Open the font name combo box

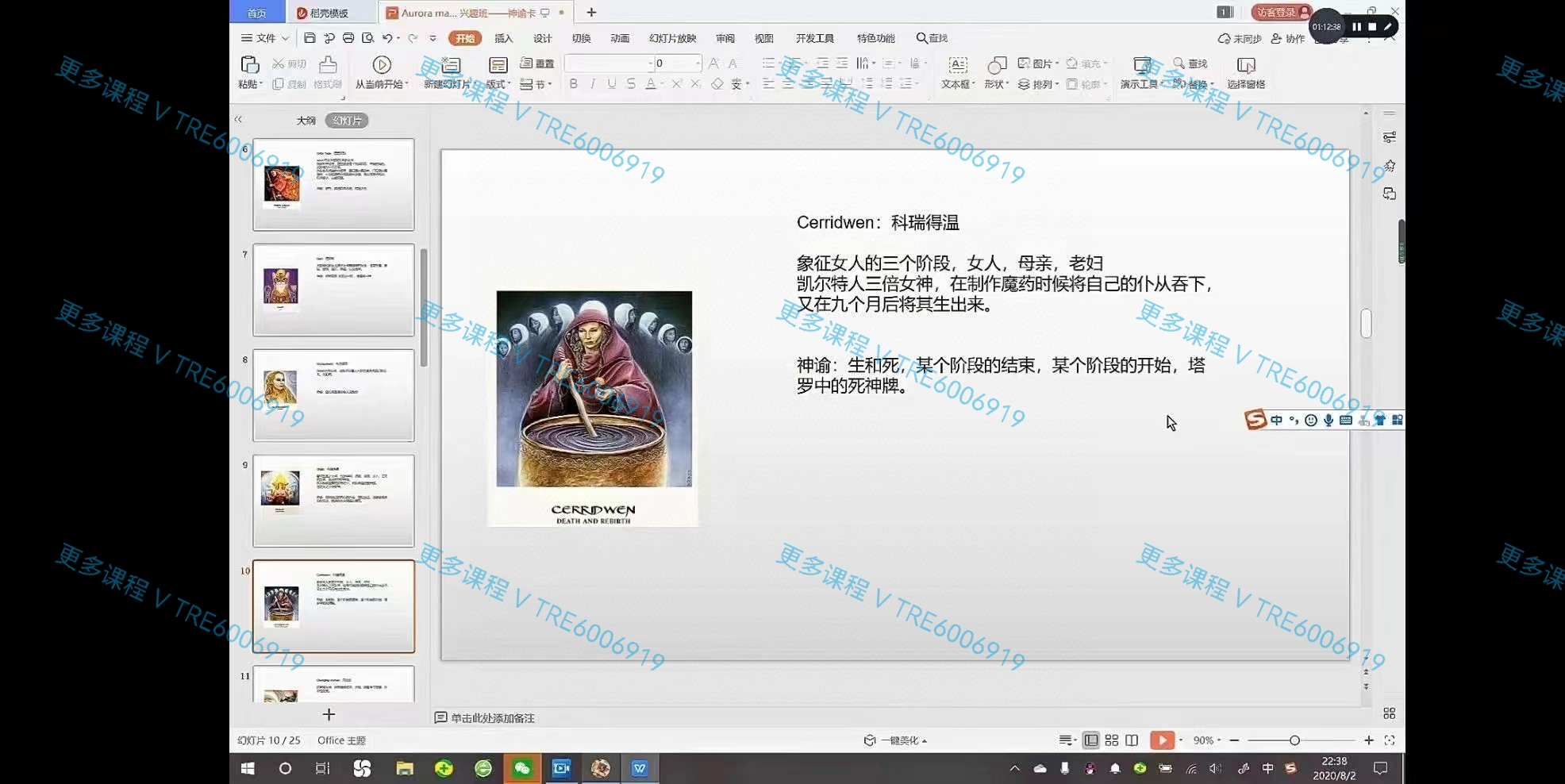click(609, 63)
